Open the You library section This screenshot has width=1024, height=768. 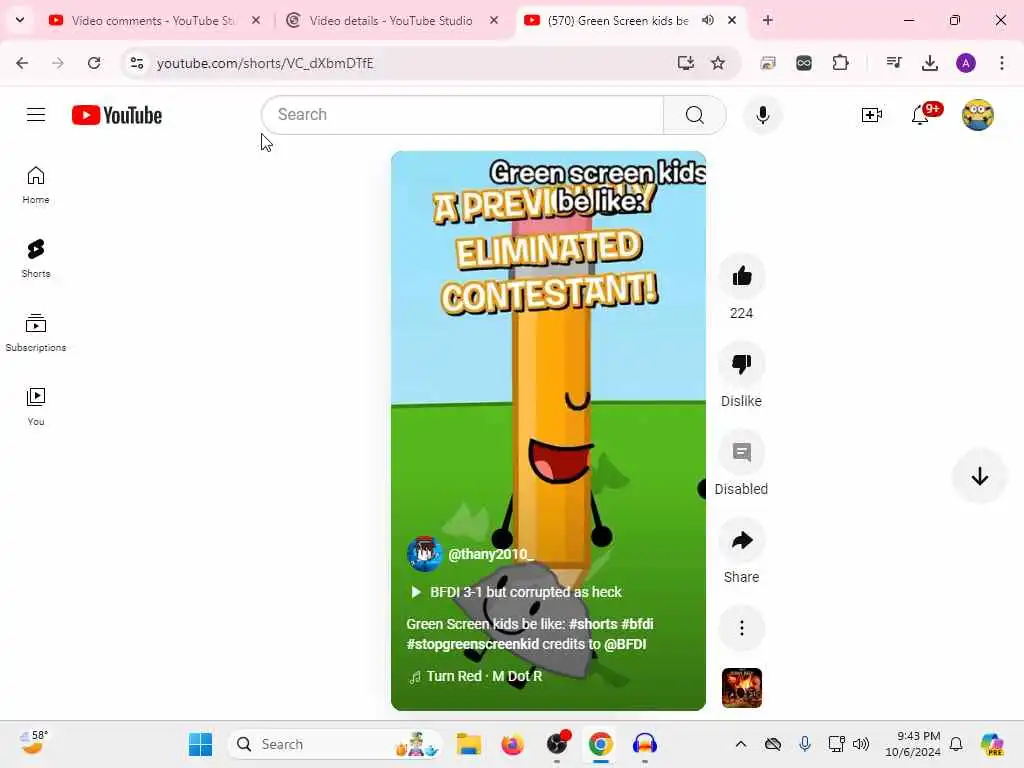tap(36, 406)
